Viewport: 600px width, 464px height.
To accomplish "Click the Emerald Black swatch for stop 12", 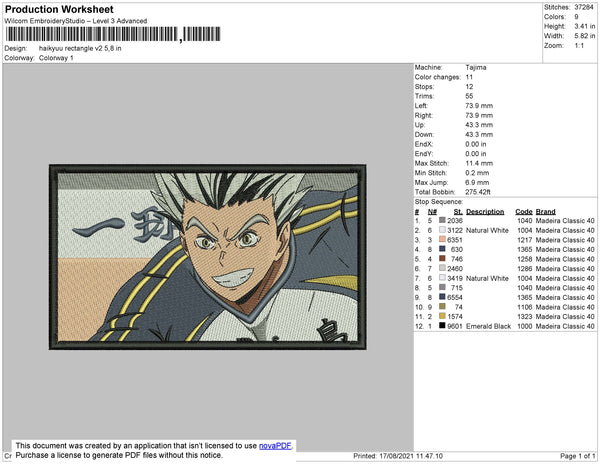I will click(x=442, y=326).
